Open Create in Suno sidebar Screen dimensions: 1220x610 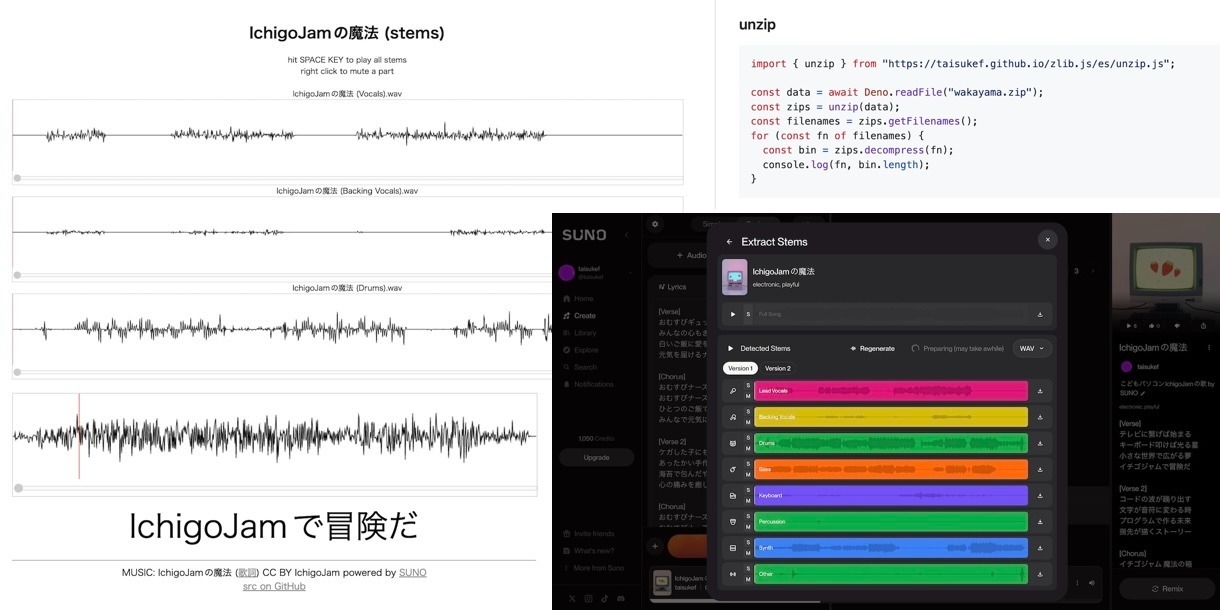tap(579, 316)
